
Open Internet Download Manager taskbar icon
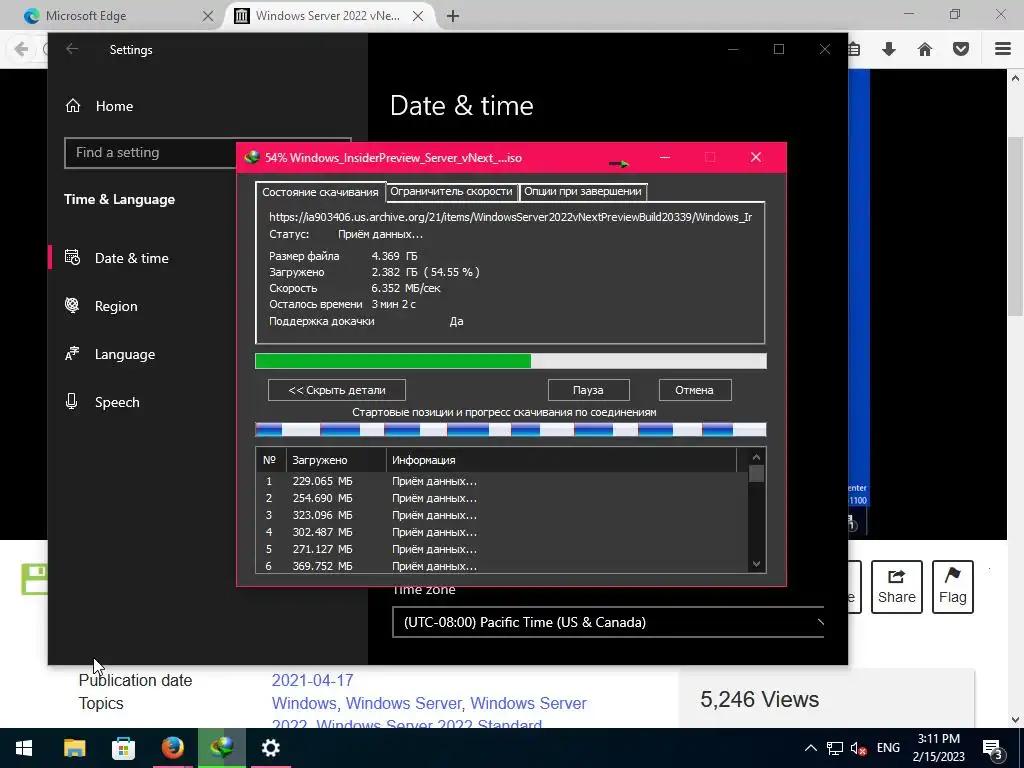point(222,748)
